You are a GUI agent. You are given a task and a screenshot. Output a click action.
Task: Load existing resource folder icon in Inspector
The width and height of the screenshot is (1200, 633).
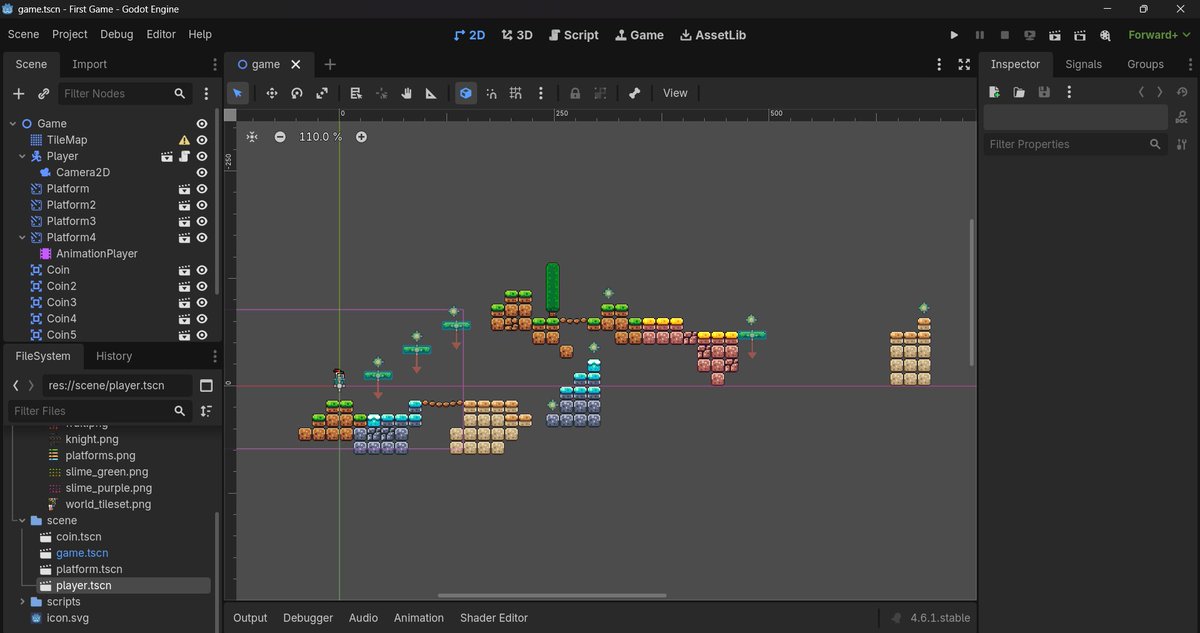pyautogui.click(x=1019, y=92)
